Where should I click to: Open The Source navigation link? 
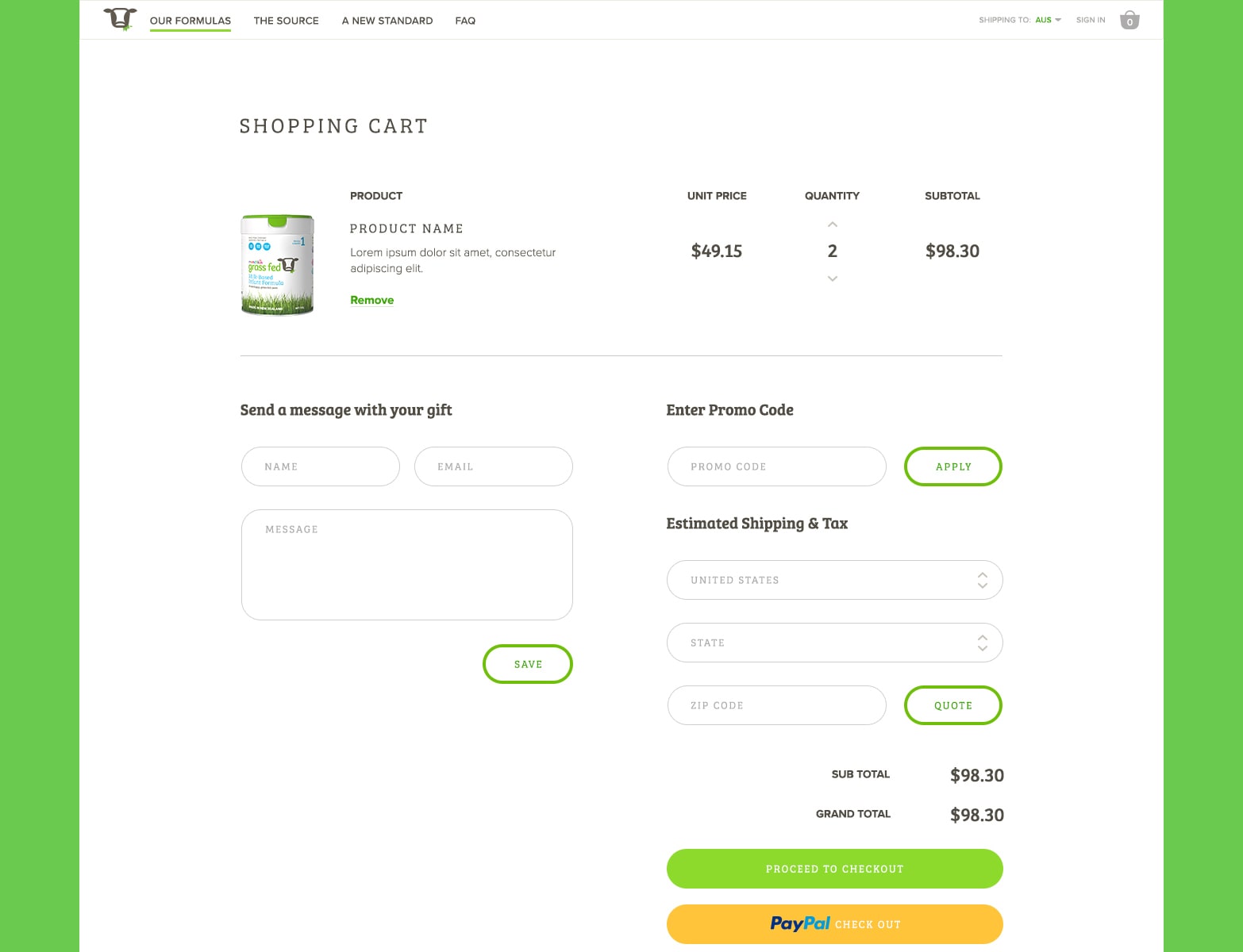(x=286, y=21)
